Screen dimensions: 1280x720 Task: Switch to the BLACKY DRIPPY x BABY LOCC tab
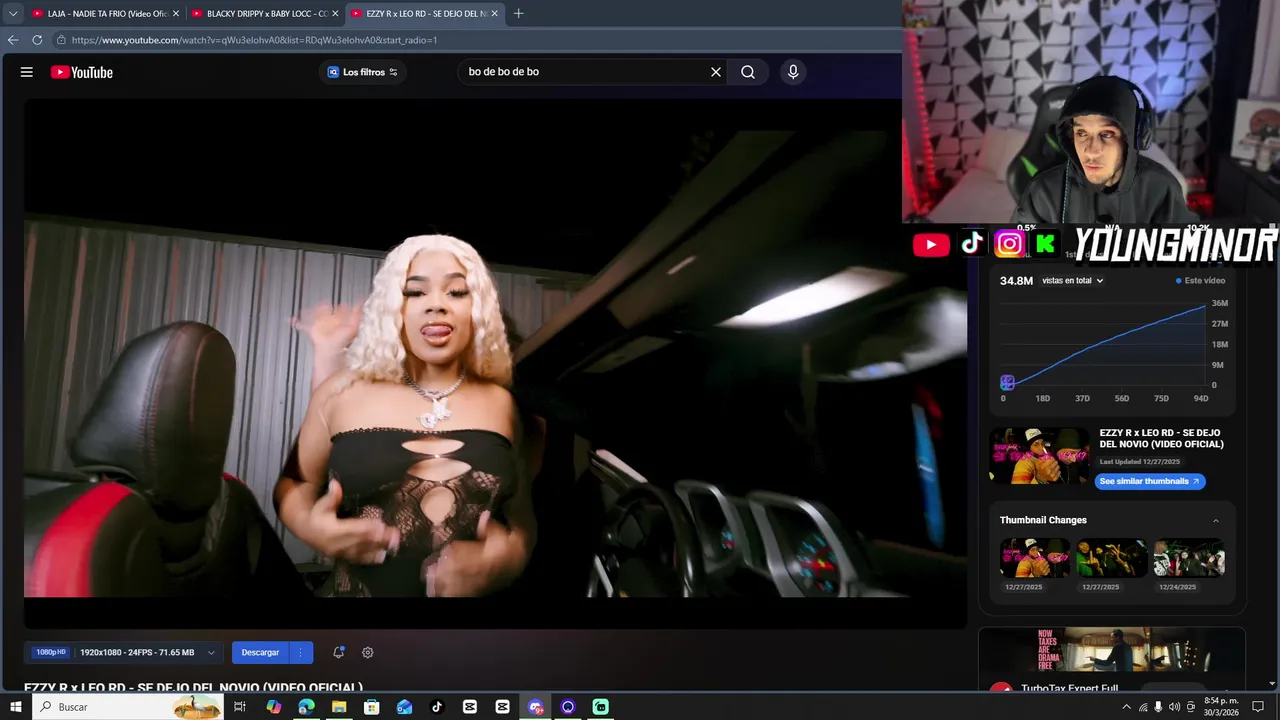(x=264, y=14)
